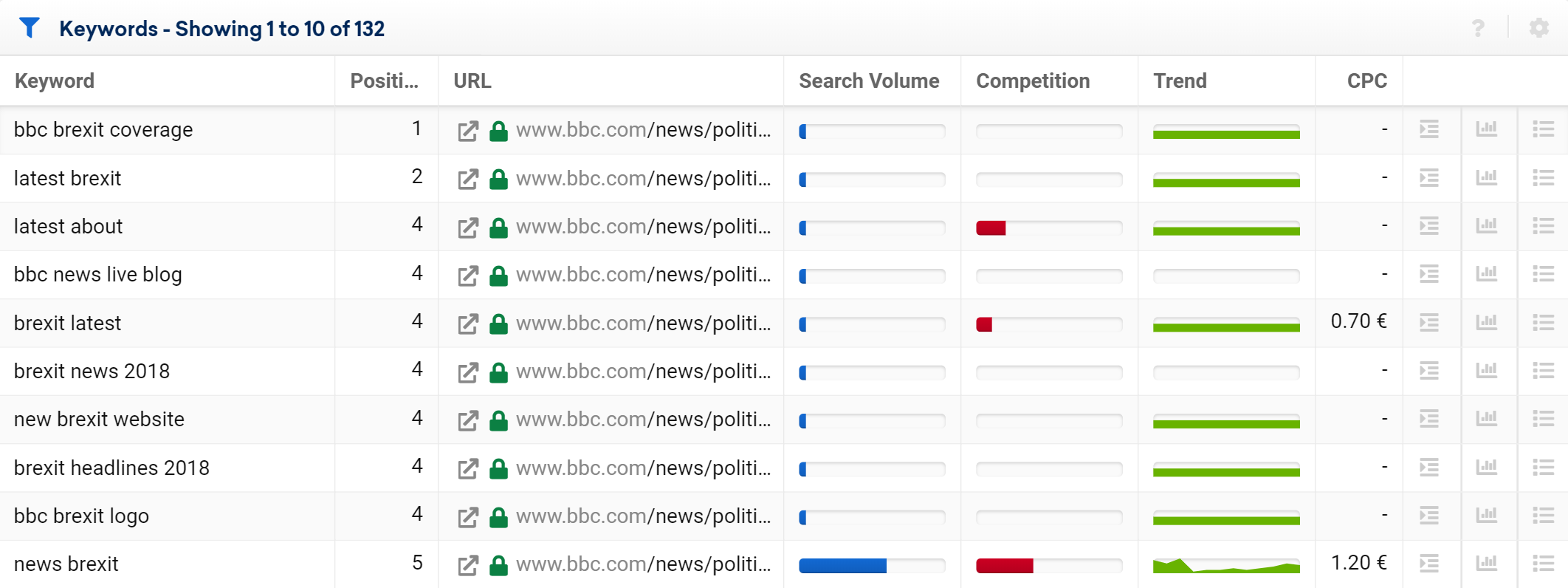Sort by the Competition column header
The width and height of the screenshot is (1568, 588).
point(1033,81)
